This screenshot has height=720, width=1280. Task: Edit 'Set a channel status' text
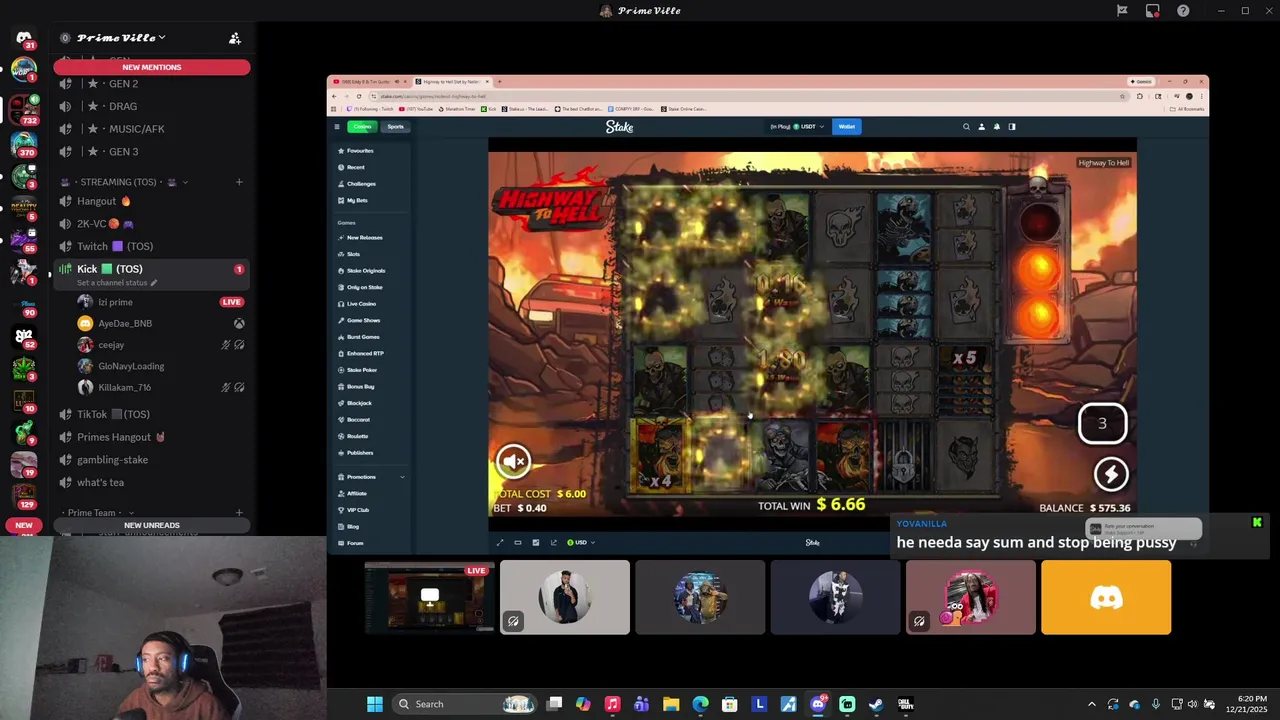[116, 283]
